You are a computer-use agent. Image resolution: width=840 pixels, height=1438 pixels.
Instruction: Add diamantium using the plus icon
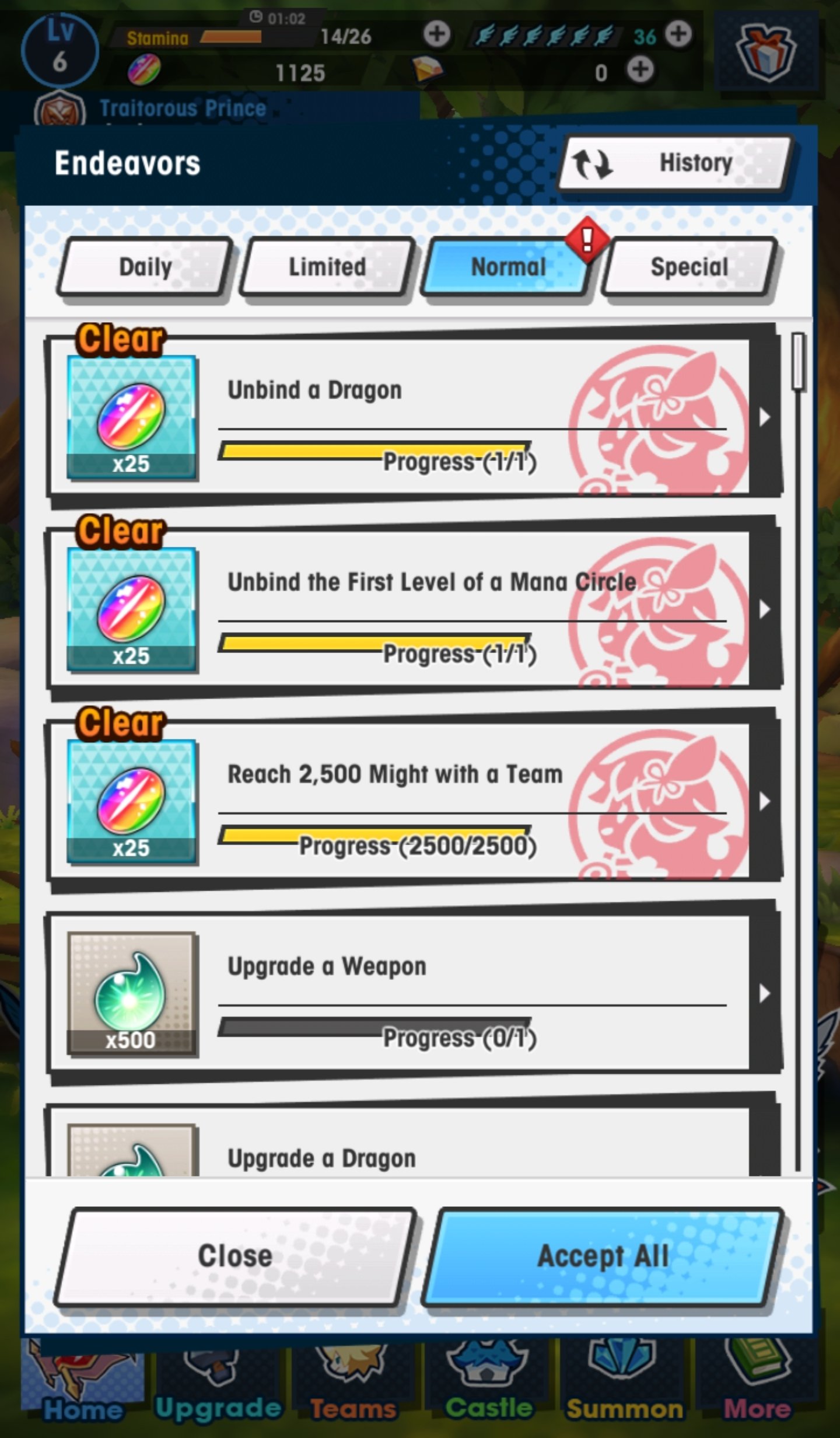point(640,70)
